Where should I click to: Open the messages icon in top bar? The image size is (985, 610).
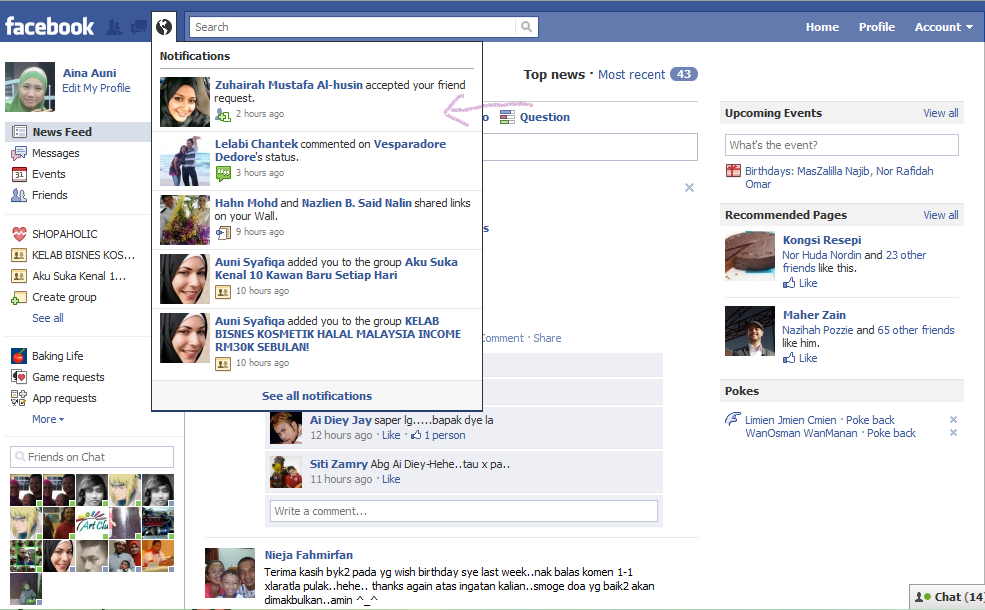point(138,27)
